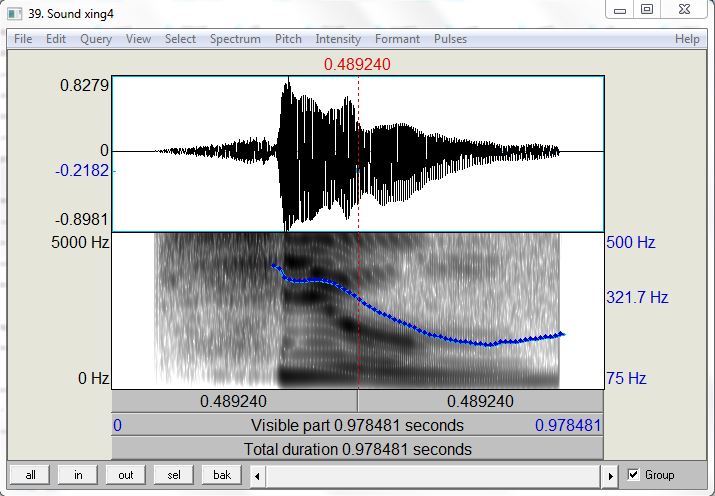Click the scrollbar right arrow
The height and width of the screenshot is (496, 715).
(x=611, y=476)
